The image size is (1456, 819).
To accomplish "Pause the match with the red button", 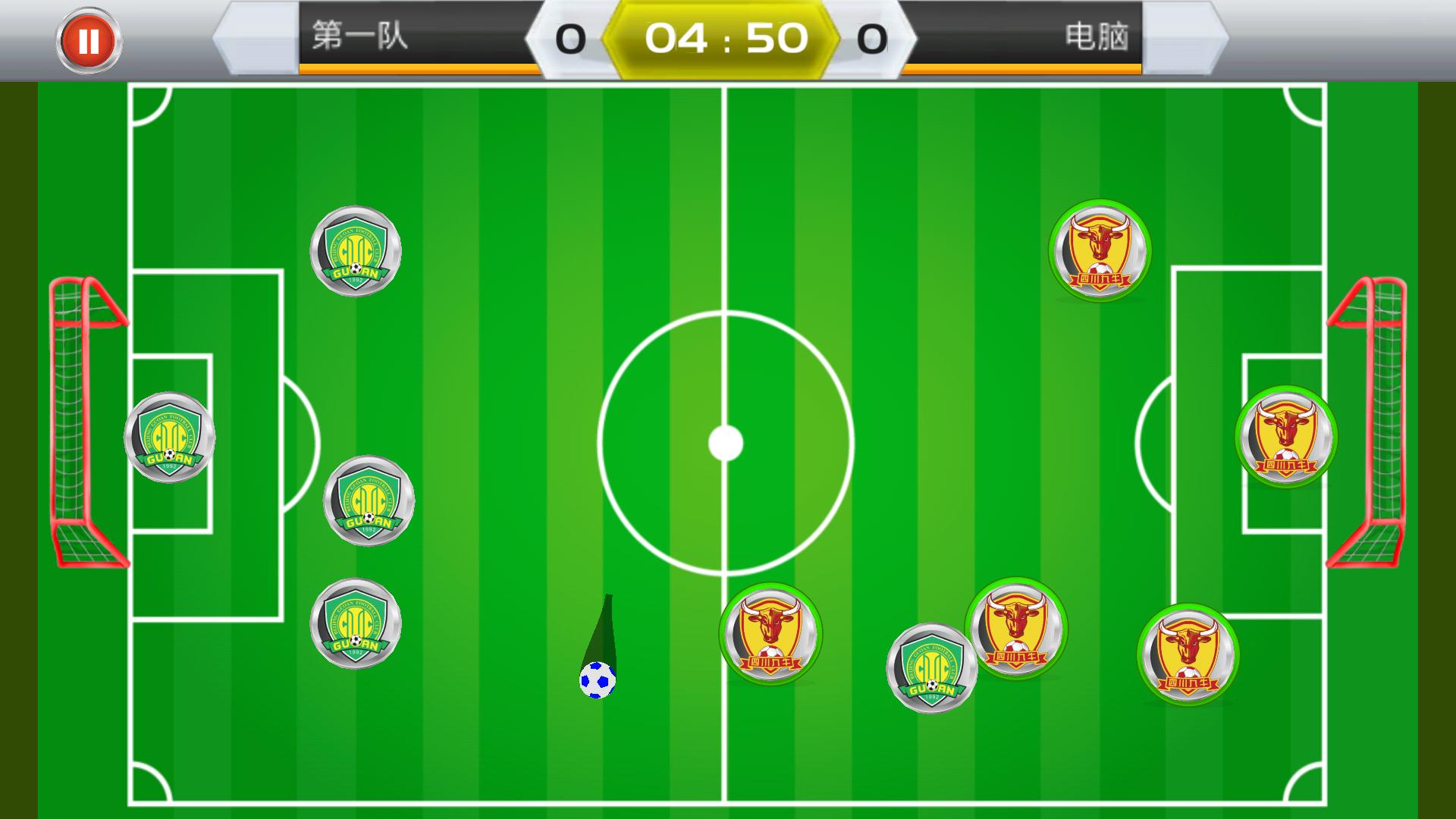I will click(x=89, y=41).
